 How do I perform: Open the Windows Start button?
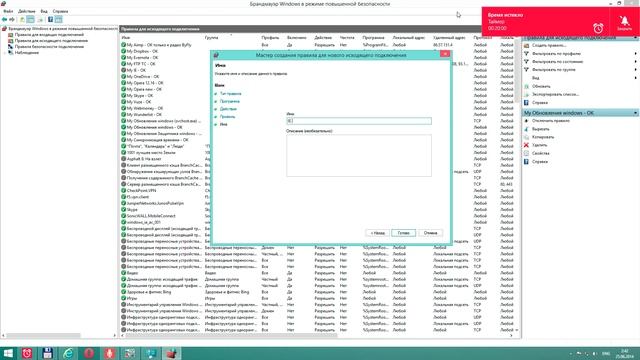(8, 353)
